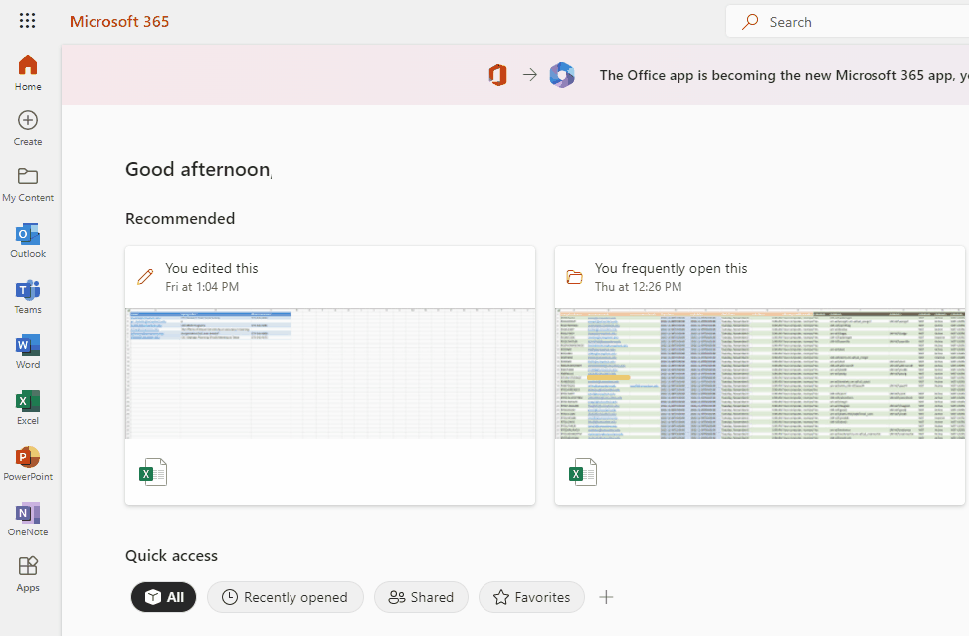Screen dimensions: 969x636
Task: Launch Word from the sidebar
Action: (28, 352)
